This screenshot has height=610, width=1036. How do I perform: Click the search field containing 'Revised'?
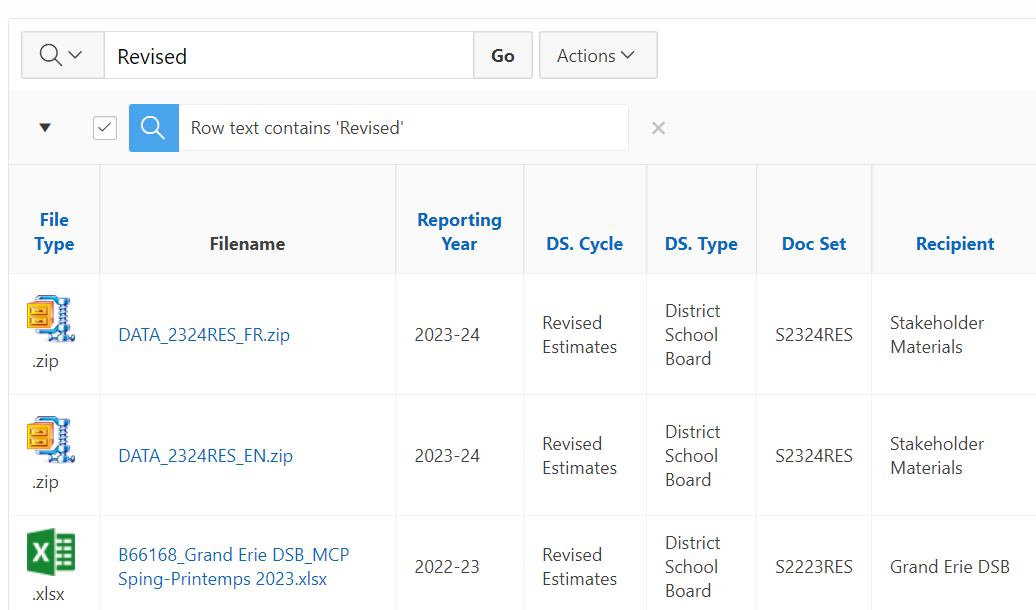[x=288, y=56]
